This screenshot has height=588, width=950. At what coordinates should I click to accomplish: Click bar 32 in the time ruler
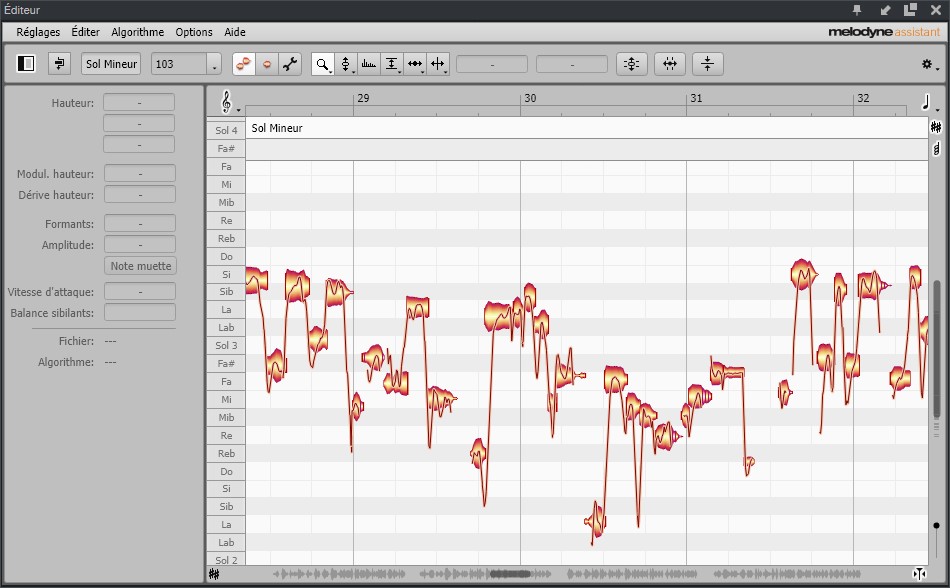863,98
